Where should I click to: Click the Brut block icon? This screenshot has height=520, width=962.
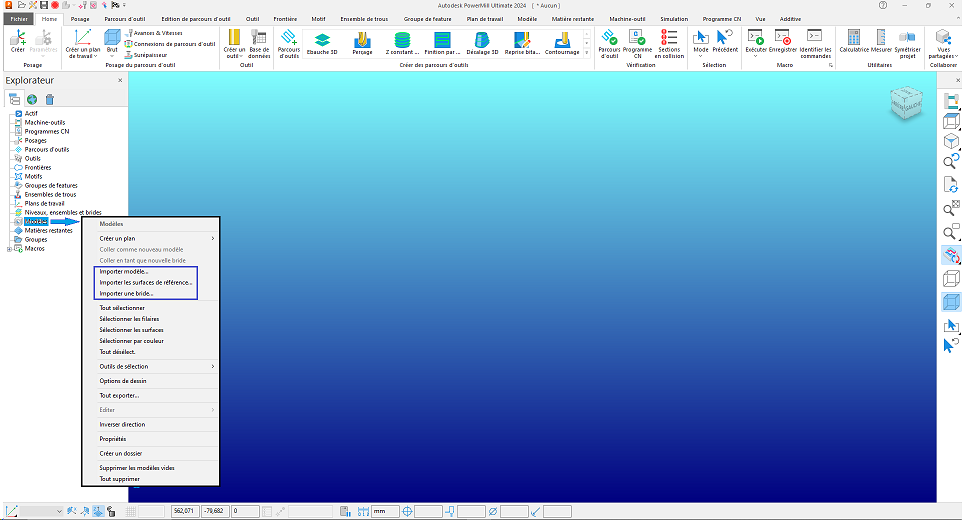[112, 38]
